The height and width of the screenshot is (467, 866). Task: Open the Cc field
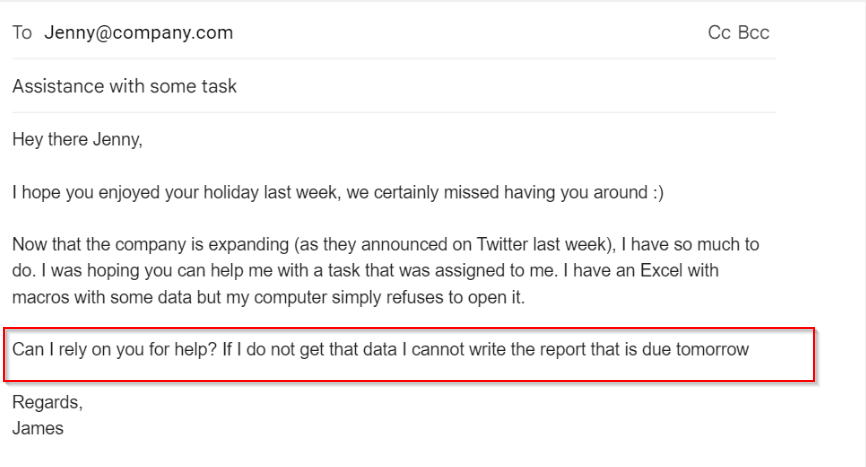tap(719, 33)
